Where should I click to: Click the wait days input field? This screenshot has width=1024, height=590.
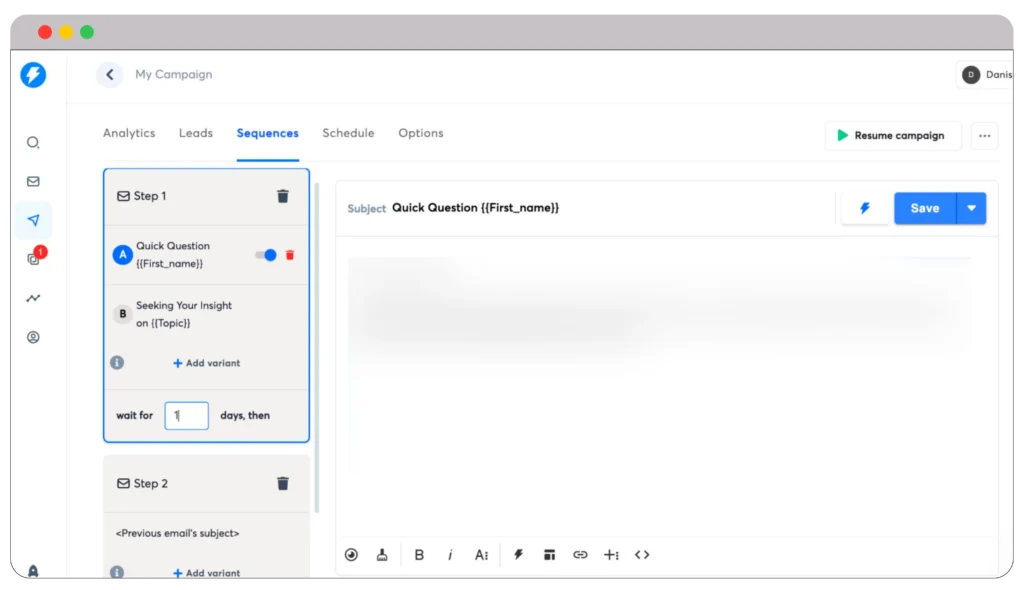tap(186, 415)
